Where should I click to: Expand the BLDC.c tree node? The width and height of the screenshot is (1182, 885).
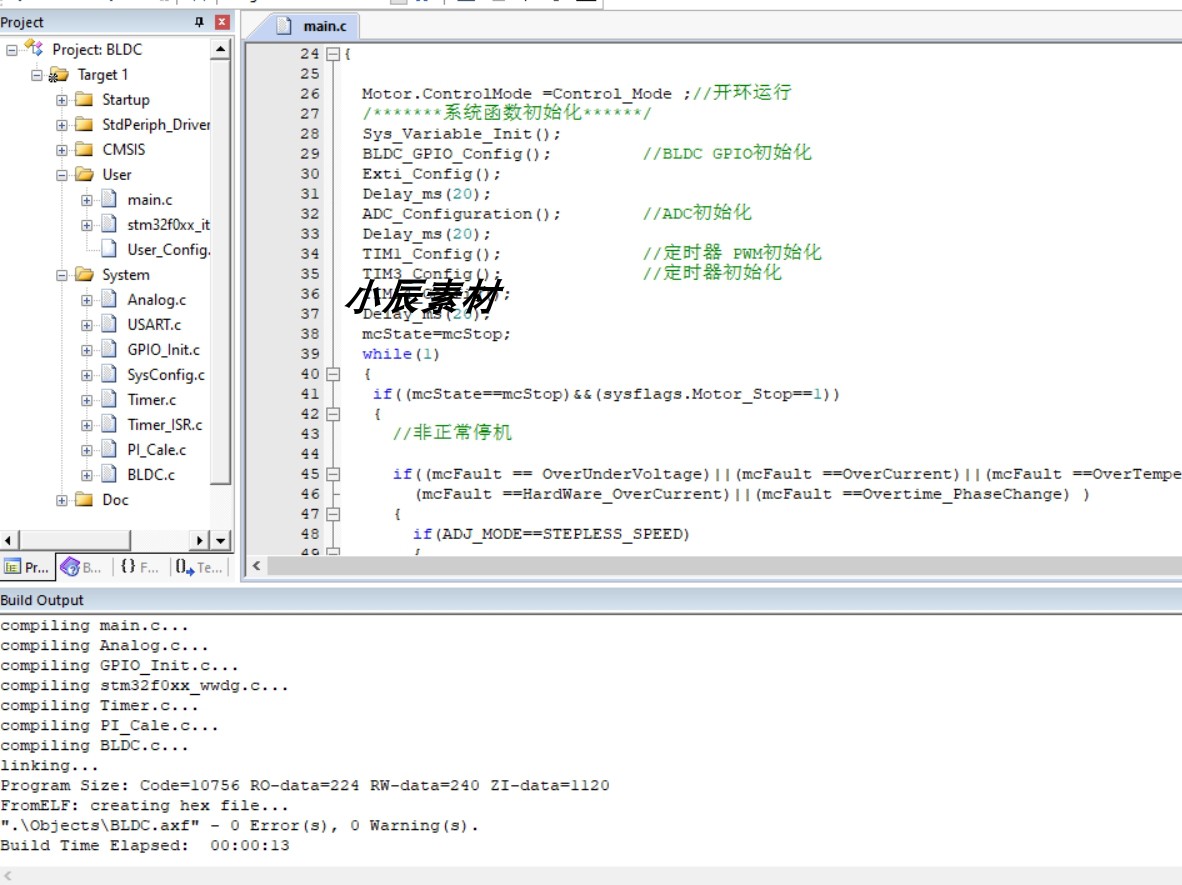(x=87, y=475)
